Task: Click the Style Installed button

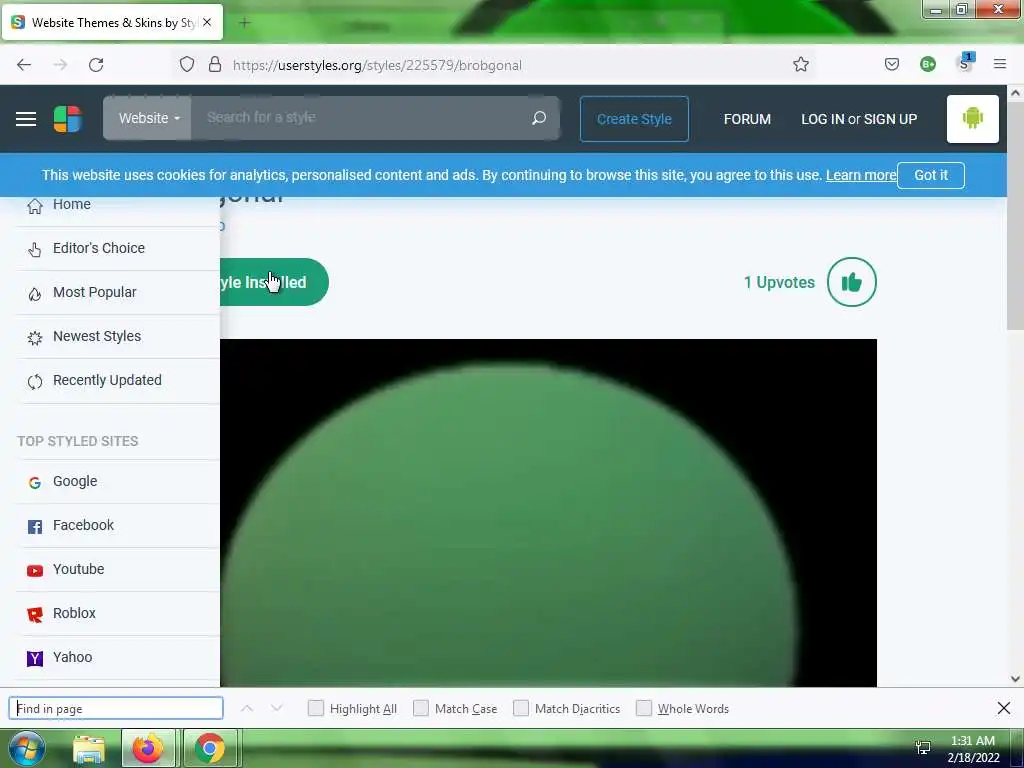Action: point(274,282)
